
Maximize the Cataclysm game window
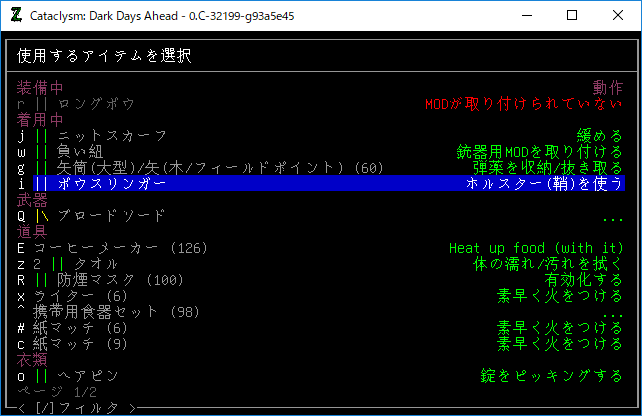click(x=572, y=15)
